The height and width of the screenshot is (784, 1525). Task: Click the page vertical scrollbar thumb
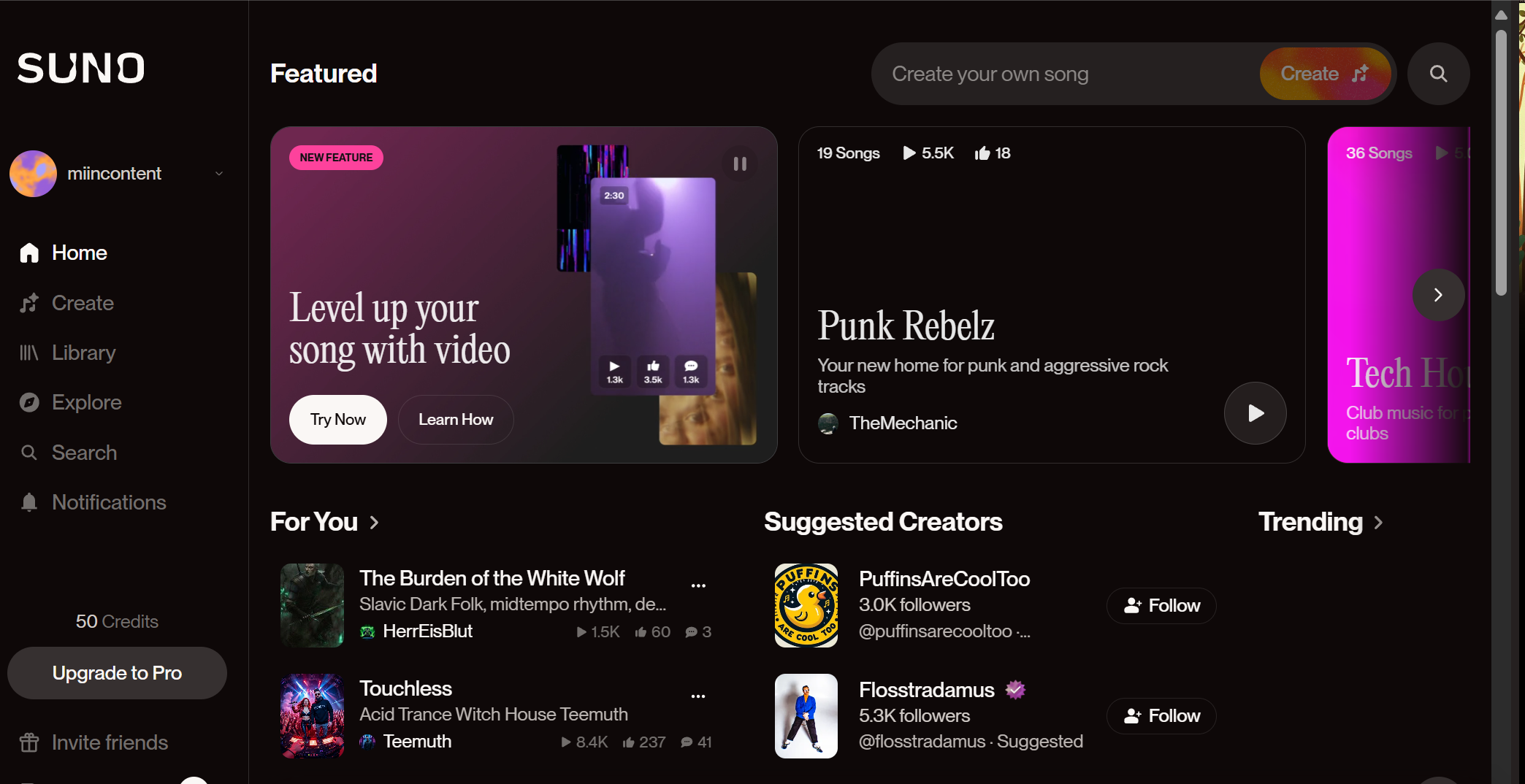(1501, 162)
